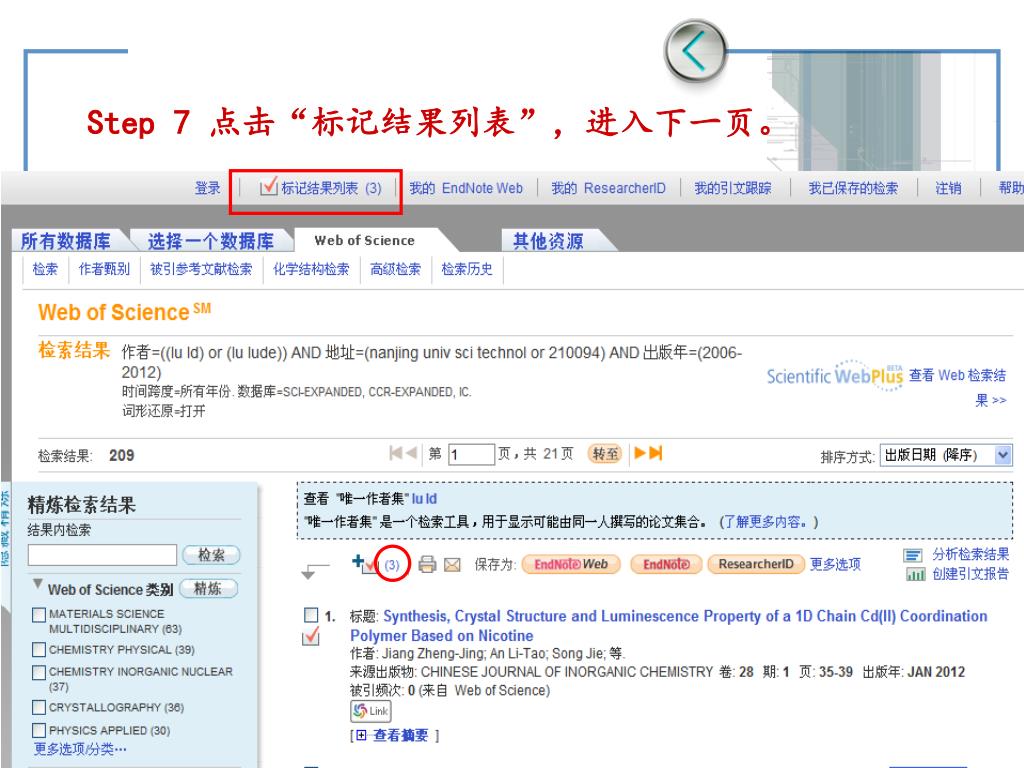This screenshot has height=768, width=1024.
Task: Save to EndNote Web button
Action: (571, 564)
